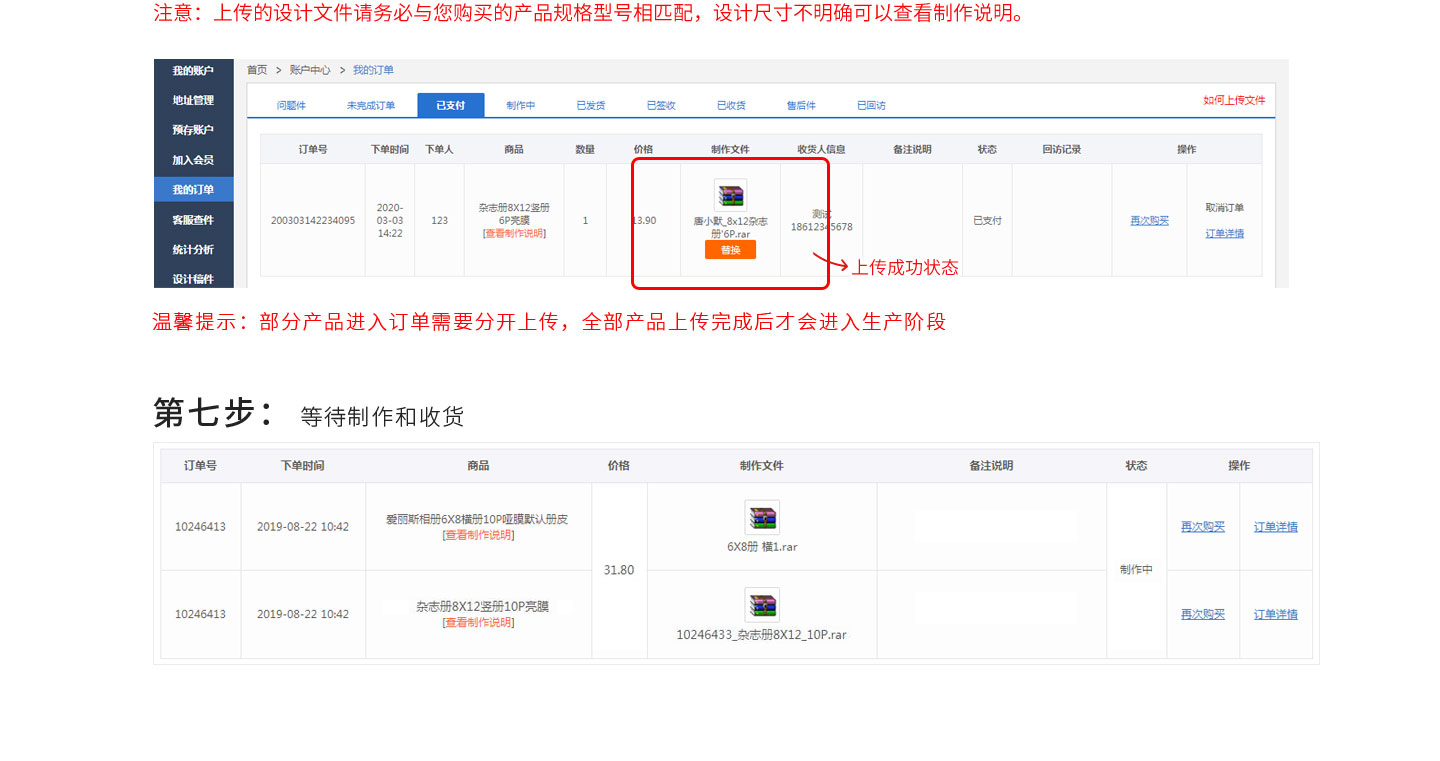Switch to the 已发货 tab
The image size is (1440, 761).
tap(591, 105)
